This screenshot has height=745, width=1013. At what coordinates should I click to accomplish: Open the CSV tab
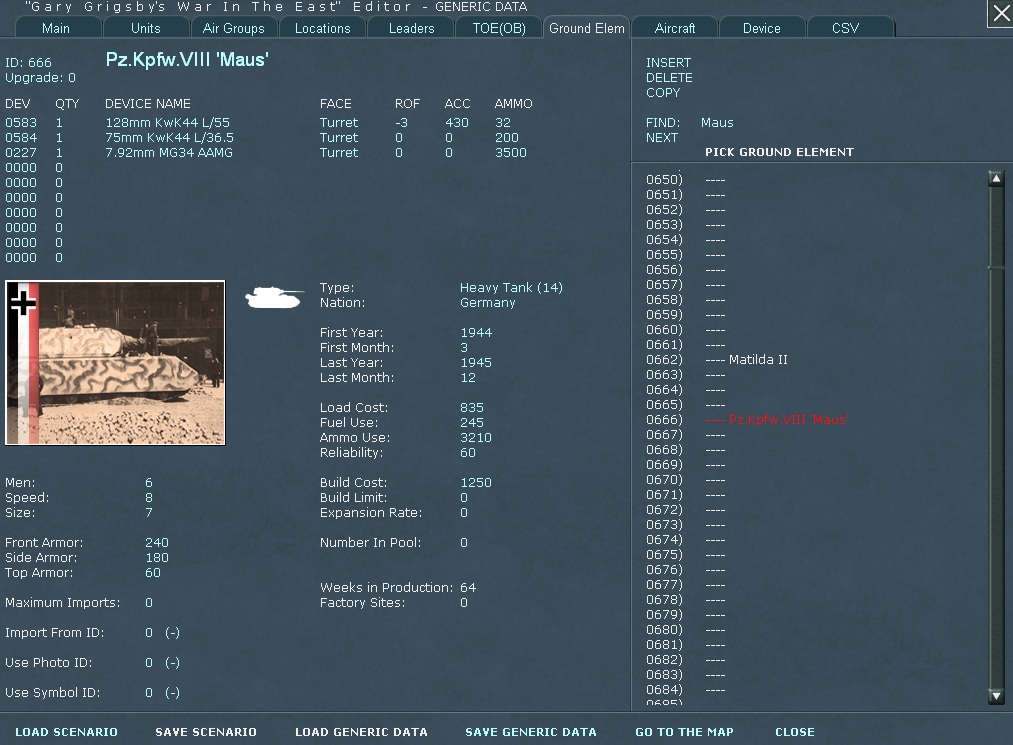point(845,28)
